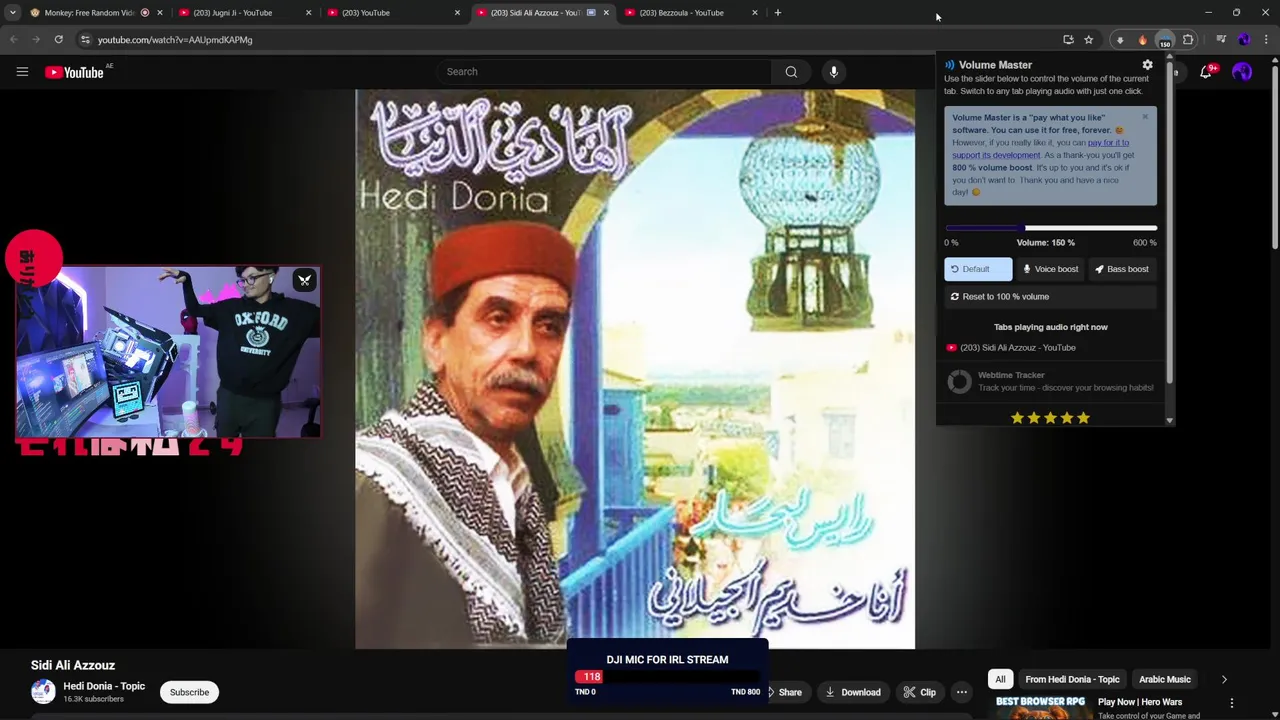
Task: Select the Arabic Music chip
Action: [x=1165, y=680]
